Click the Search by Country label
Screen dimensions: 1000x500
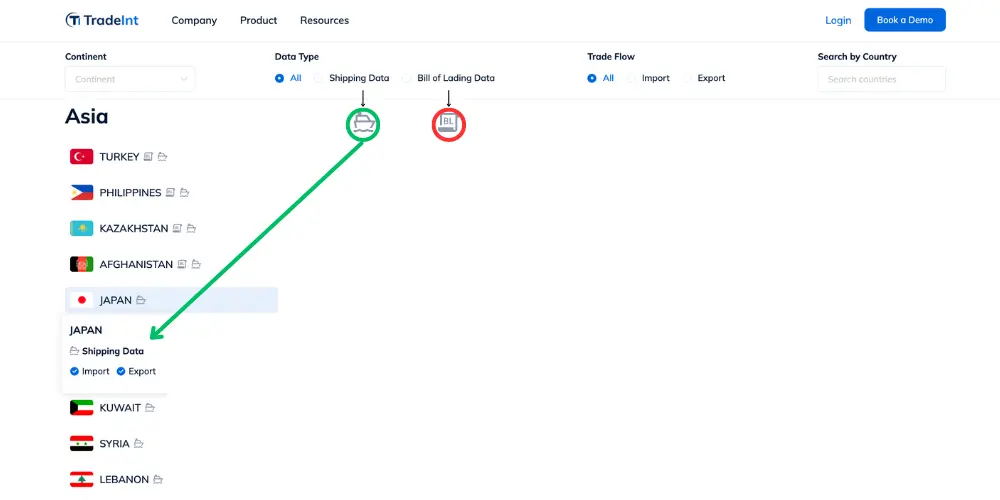pyautogui.click(x=857, y=57)
